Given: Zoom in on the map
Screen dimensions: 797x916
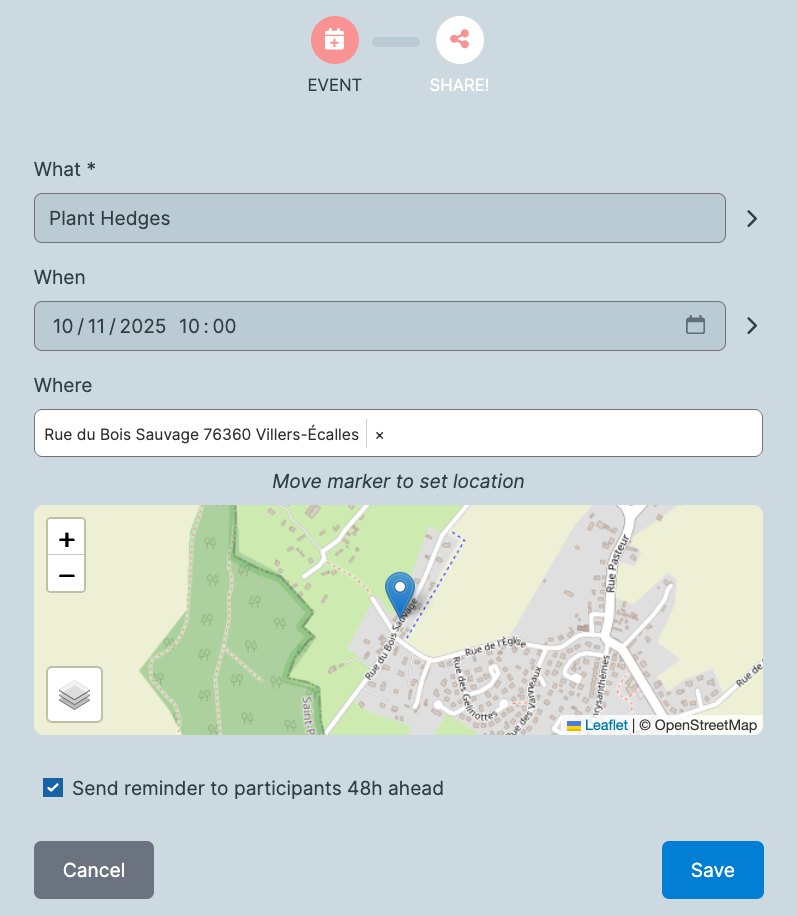Looking at the screenshot, I should pos(66,537).
